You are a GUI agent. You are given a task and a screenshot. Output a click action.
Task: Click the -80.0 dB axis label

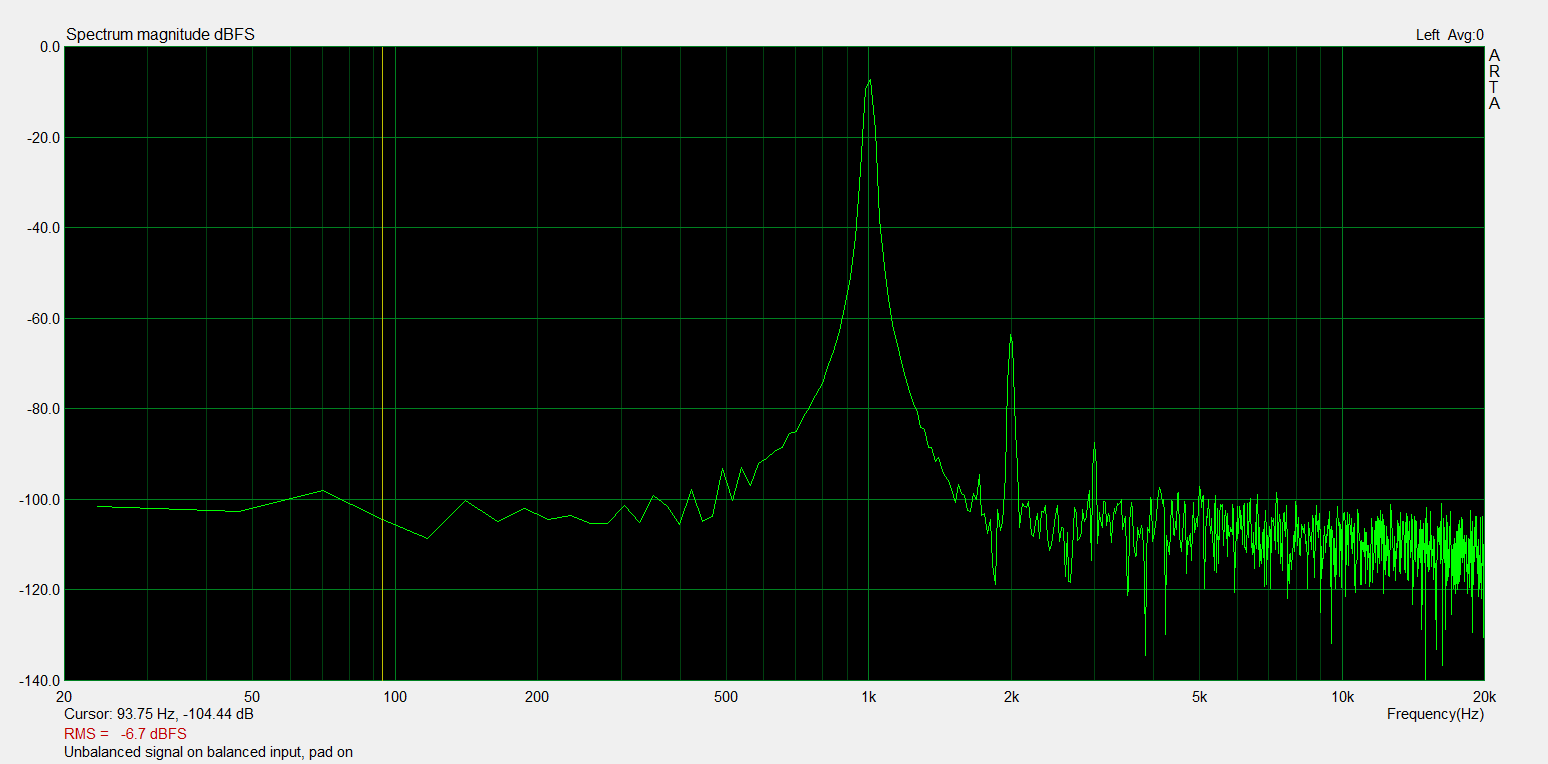[x=44, y=409]
